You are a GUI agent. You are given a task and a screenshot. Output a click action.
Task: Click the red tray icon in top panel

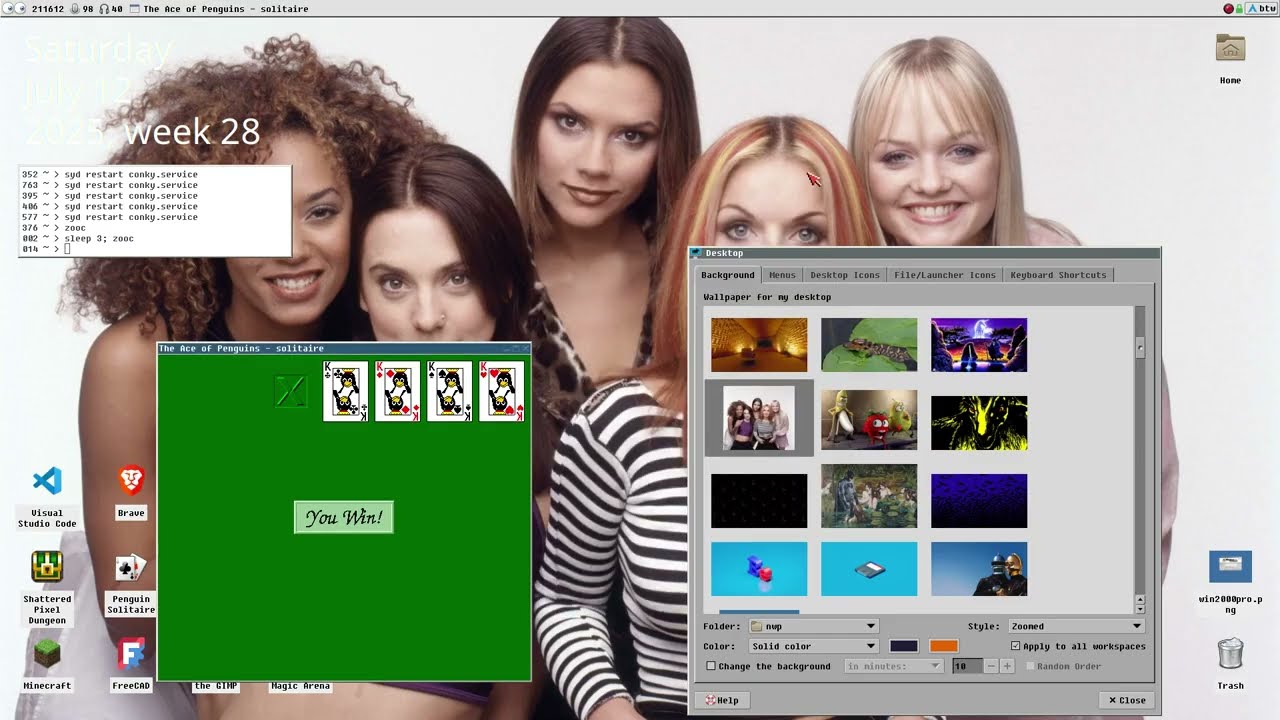coord(1229,8)
